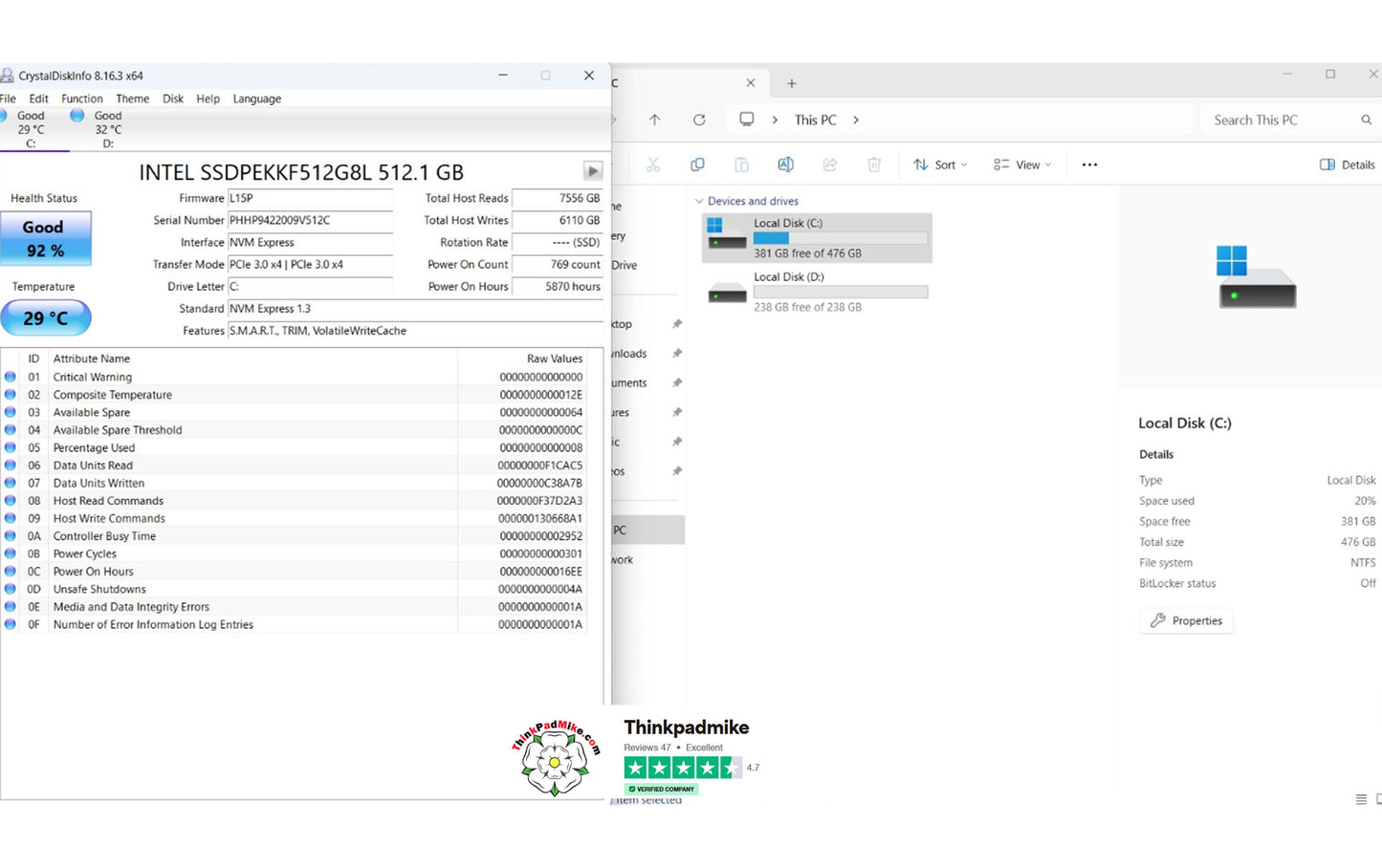
Task: Select the Unsafe Shutdowns attribute row
Action: point(293,589)
